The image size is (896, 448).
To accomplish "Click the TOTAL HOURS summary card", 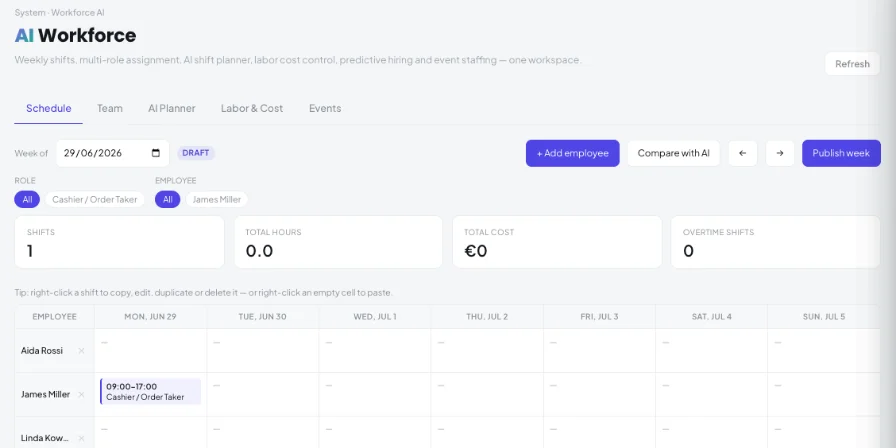I will tap(338, 242).
